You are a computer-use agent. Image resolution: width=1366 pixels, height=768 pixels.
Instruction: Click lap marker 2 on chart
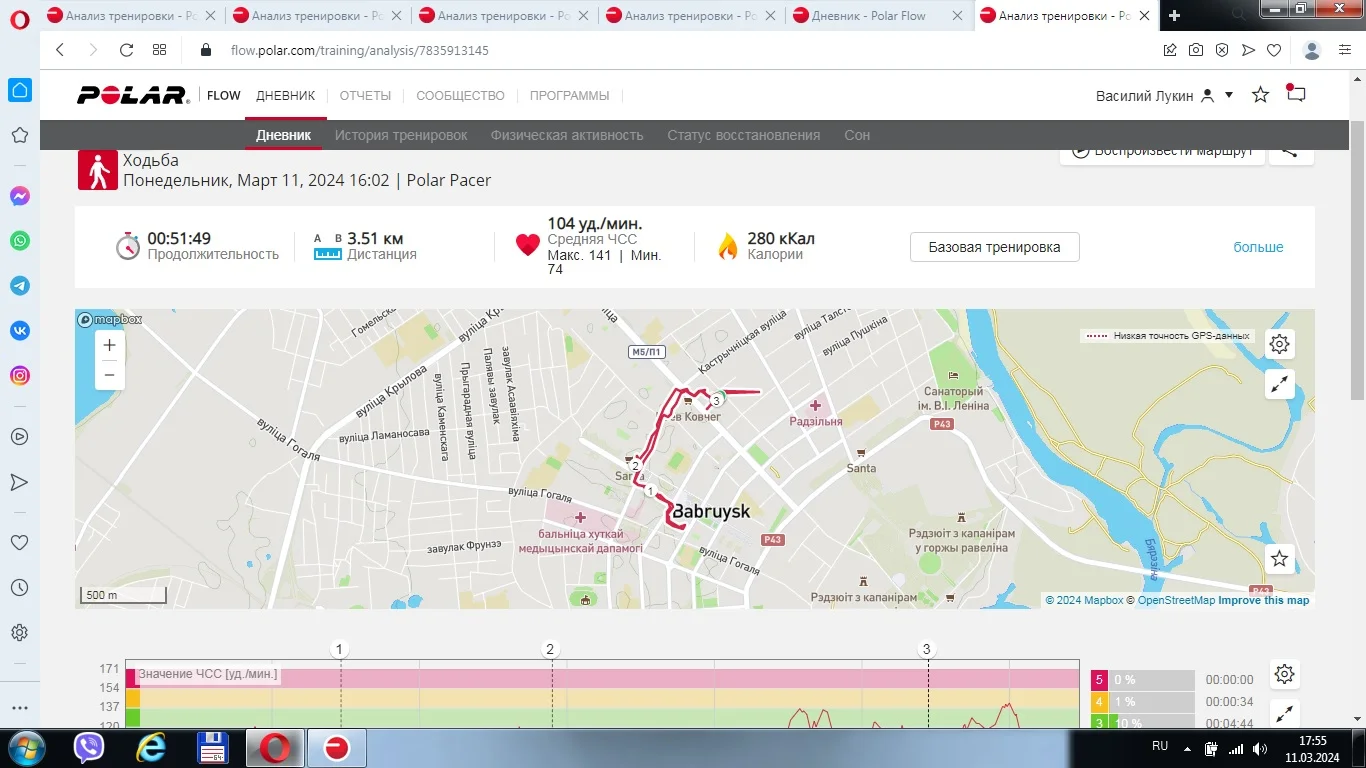coord(549,649)
